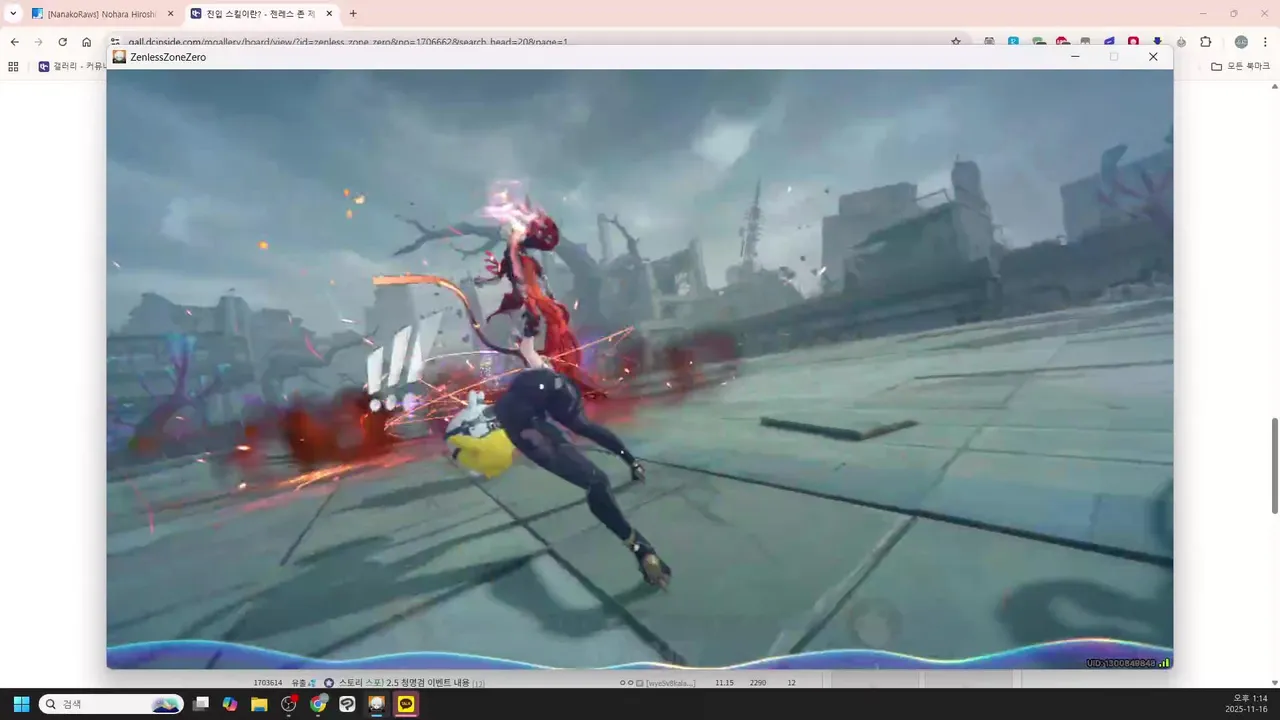The width and height of the screenshot is (1280, 720).
Task: Click the Chrome forward arrow
Action: pos(38,42)
